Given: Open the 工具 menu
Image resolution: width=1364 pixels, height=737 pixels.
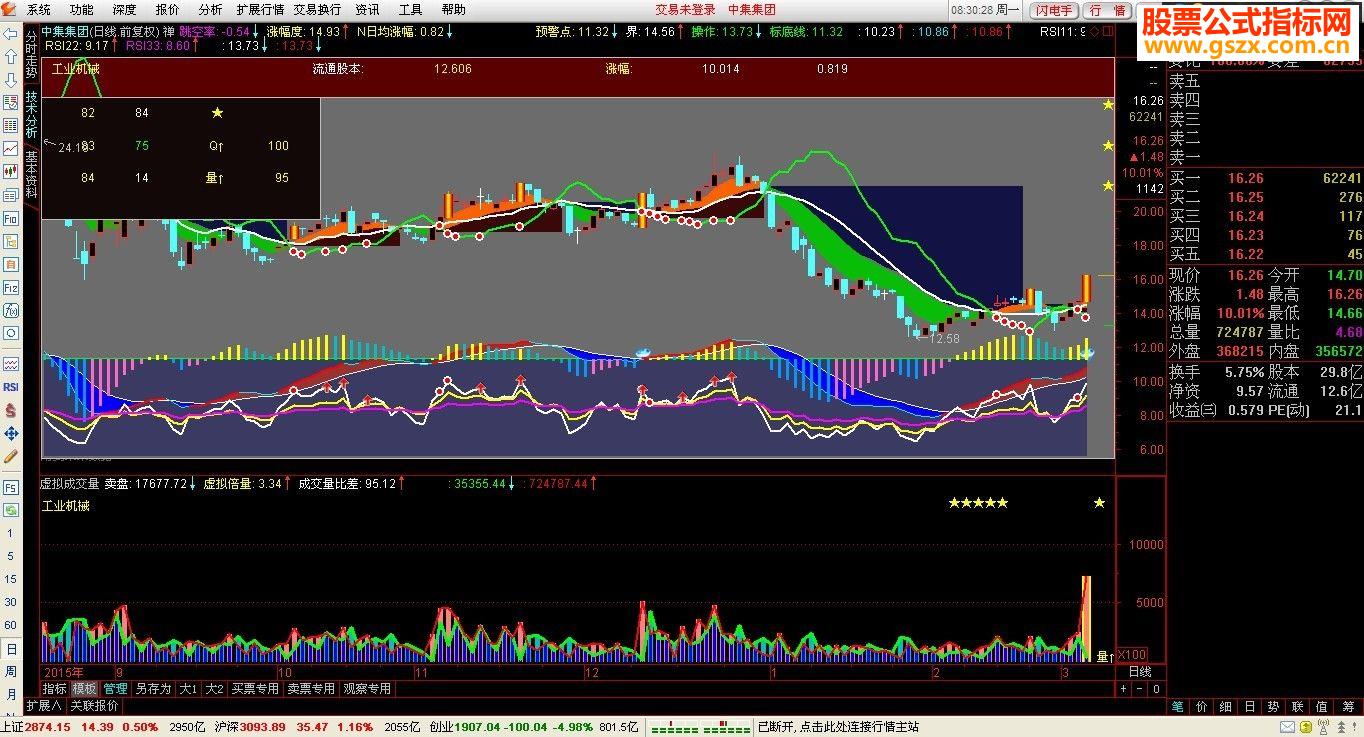Looking at the screenshot, I should tap(411, 9).
